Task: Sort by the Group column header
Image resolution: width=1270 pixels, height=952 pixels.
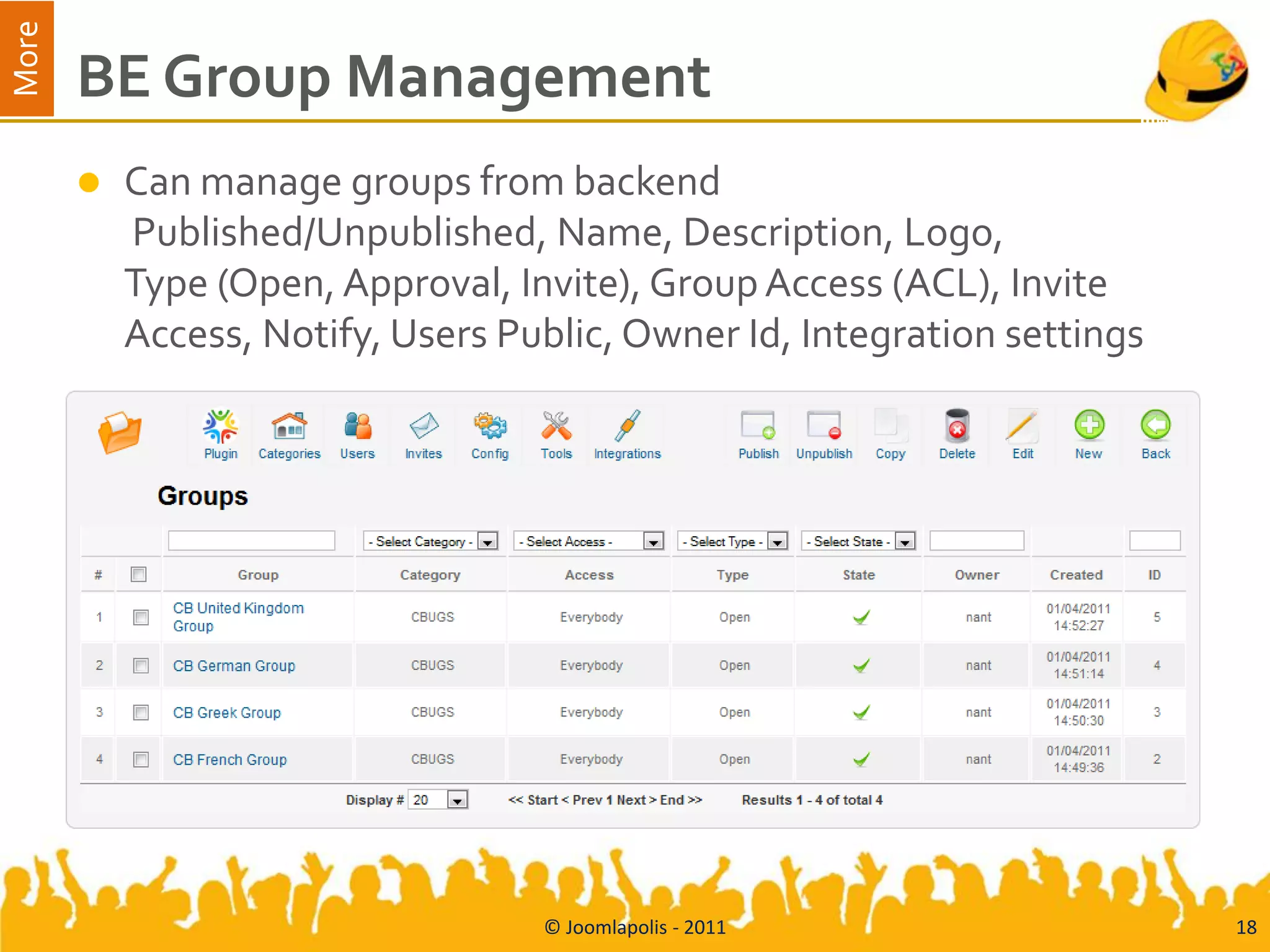Action: (258, 575)
